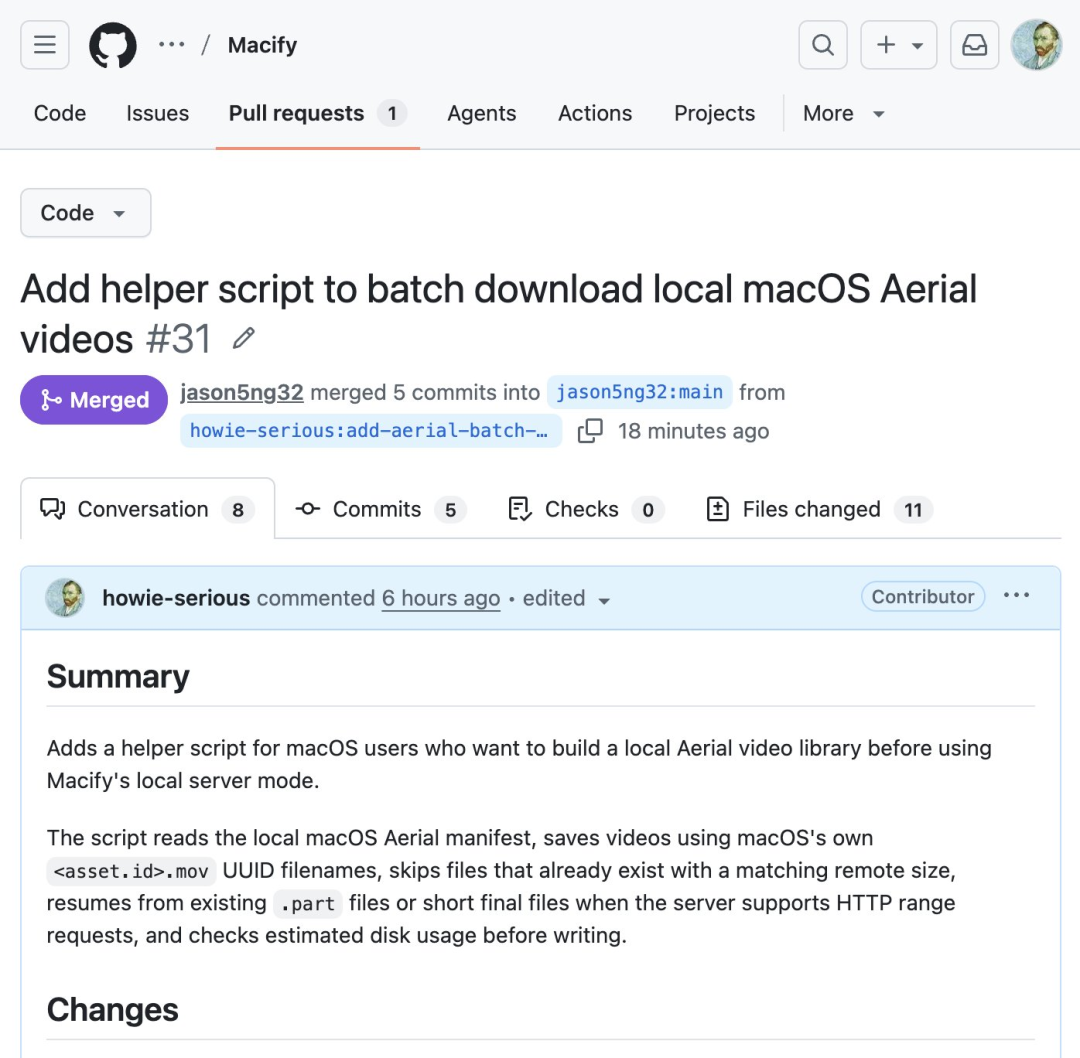The width and height of the screenshot is (1080, 1058).
Task: Click the Merged status badge
Action: coord(94,400)
